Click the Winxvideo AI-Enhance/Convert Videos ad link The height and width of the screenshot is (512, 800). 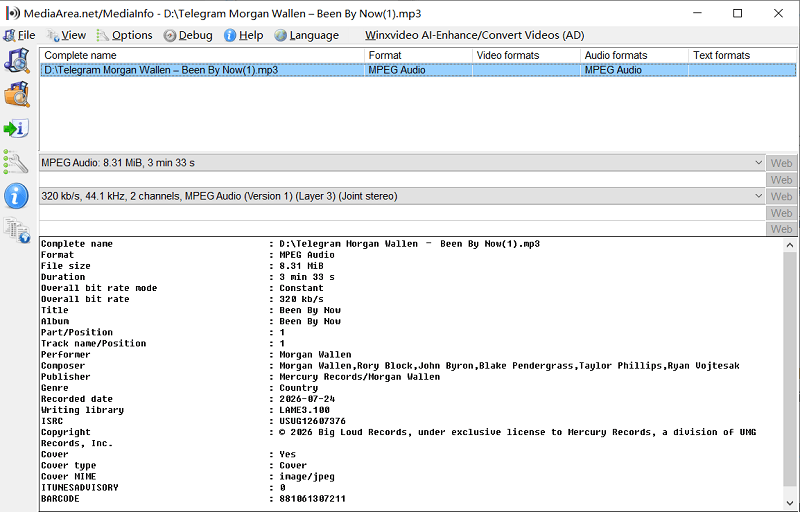click(x=474, y=35)
